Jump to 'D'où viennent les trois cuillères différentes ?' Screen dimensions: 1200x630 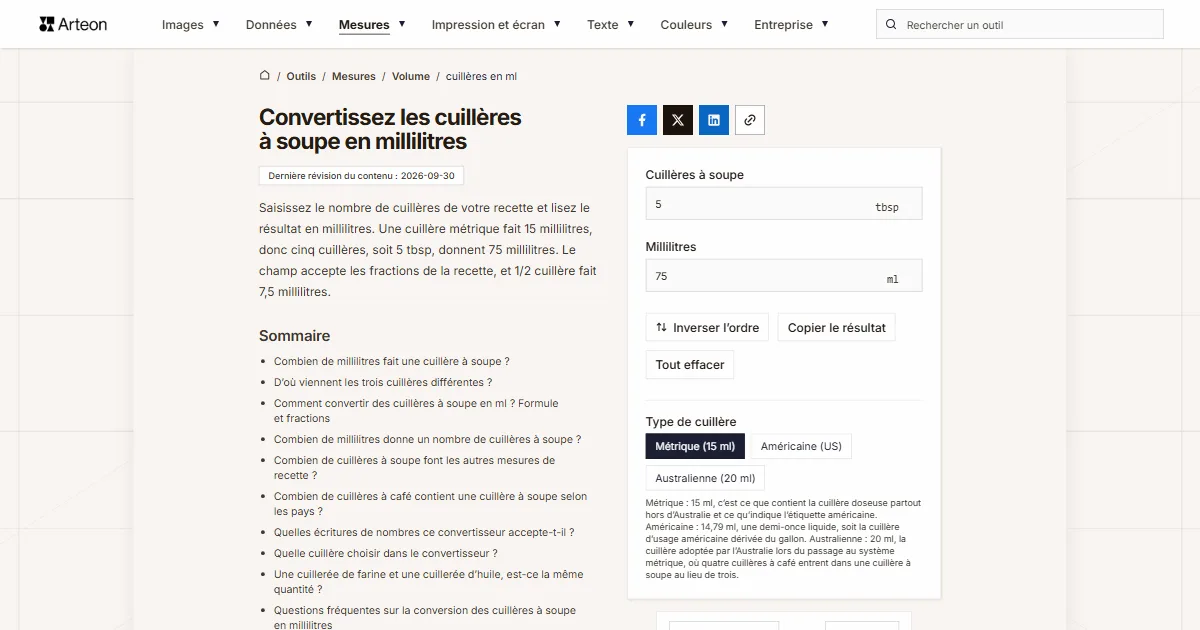coord(383,382)
